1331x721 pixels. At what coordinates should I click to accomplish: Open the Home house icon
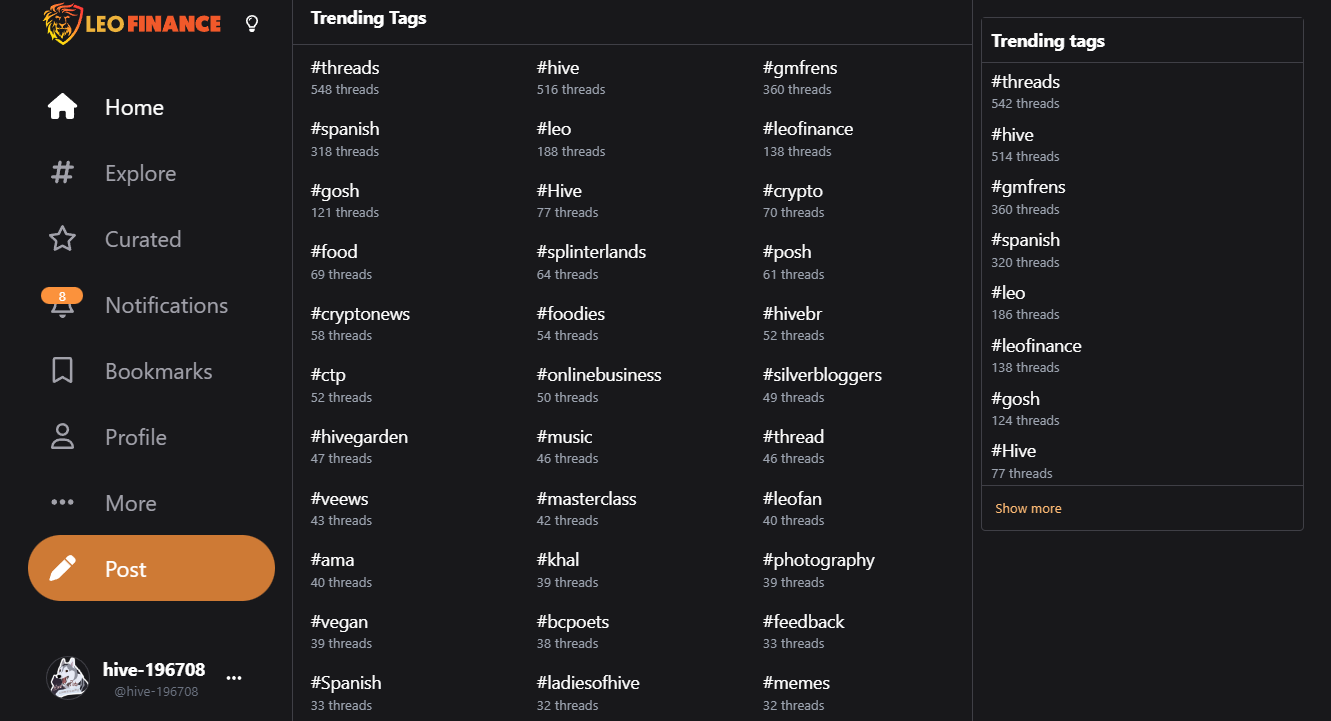62,107
